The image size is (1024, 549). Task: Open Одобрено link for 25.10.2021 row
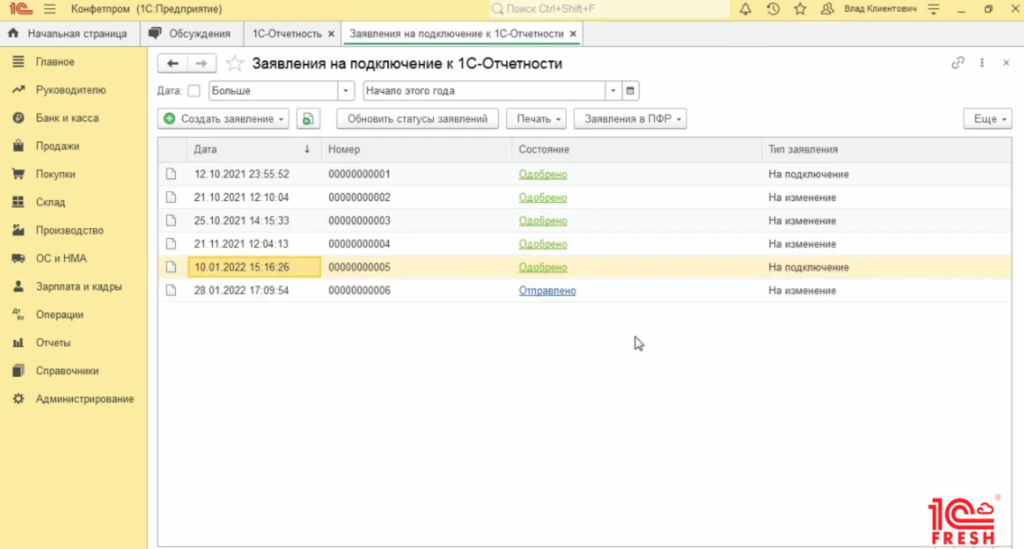click(x=543, y=221)
